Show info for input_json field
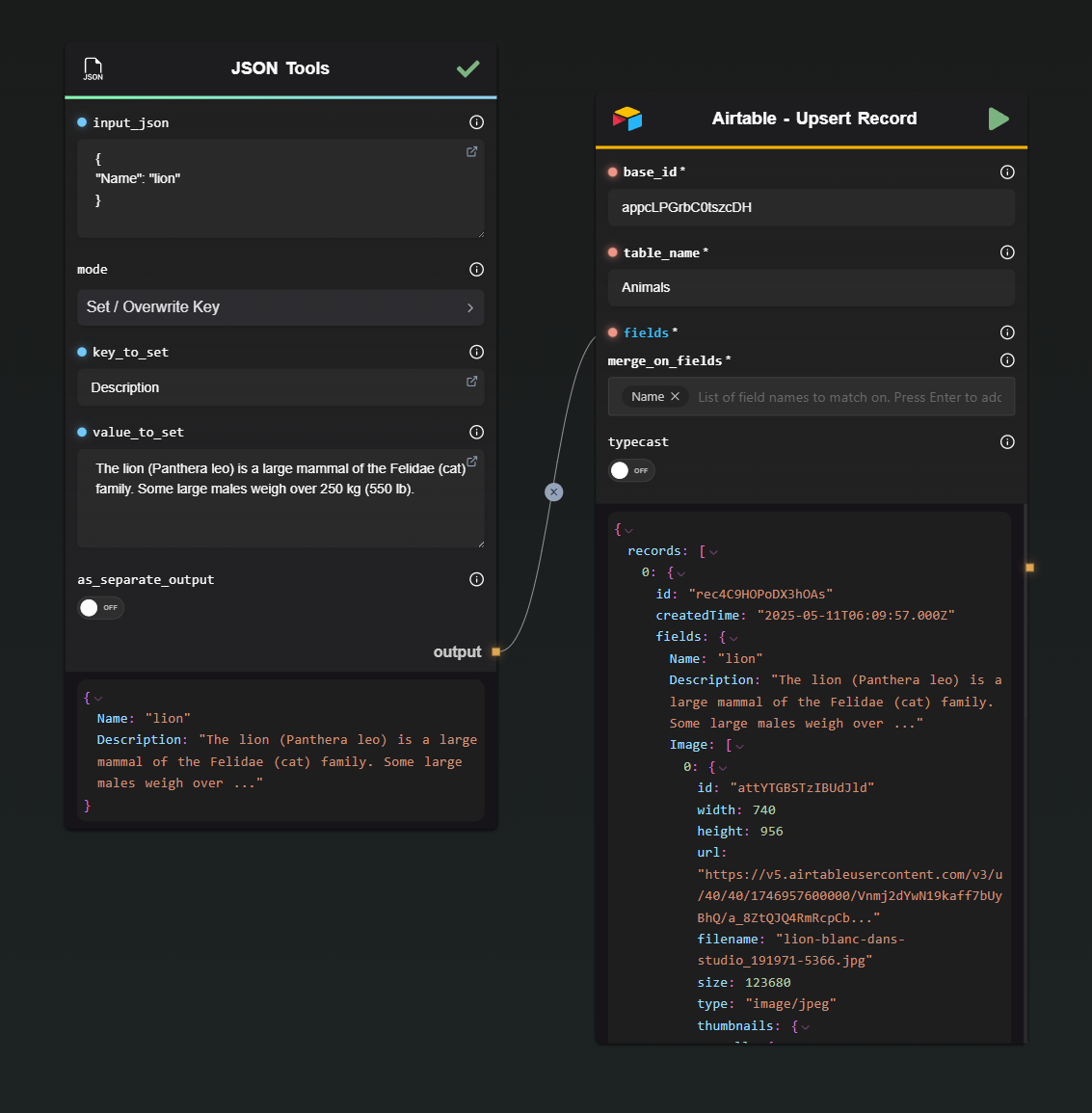1092x1113 pixels. click(x=476, y=122)
